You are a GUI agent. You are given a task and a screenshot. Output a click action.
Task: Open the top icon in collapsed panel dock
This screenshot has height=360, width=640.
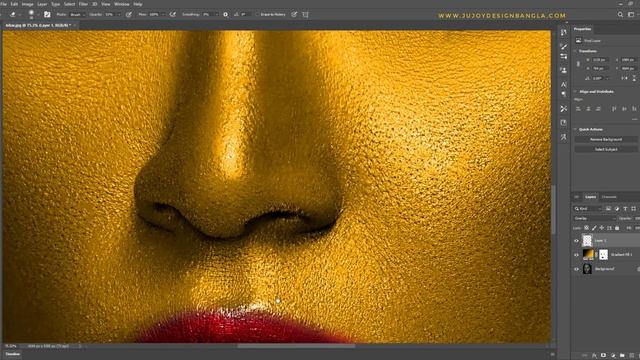564,32
